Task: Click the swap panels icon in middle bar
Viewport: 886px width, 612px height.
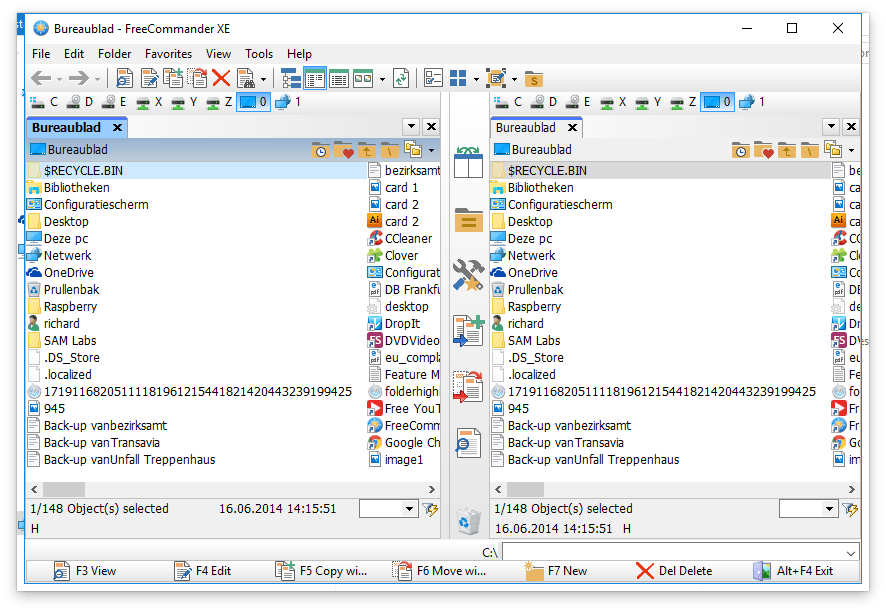Action: [x=468, y=163]
